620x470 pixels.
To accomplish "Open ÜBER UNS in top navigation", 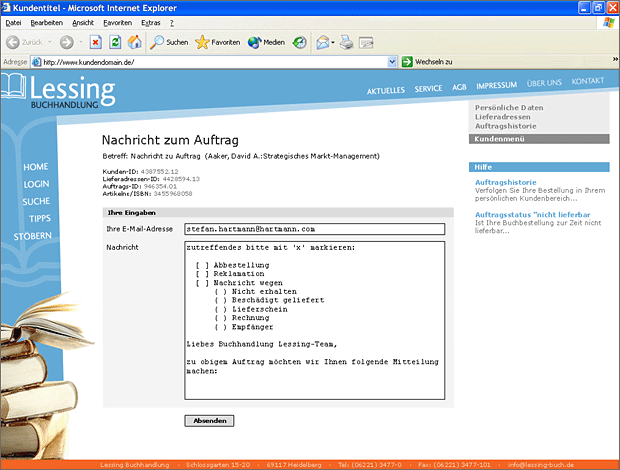I will point(544,83).
